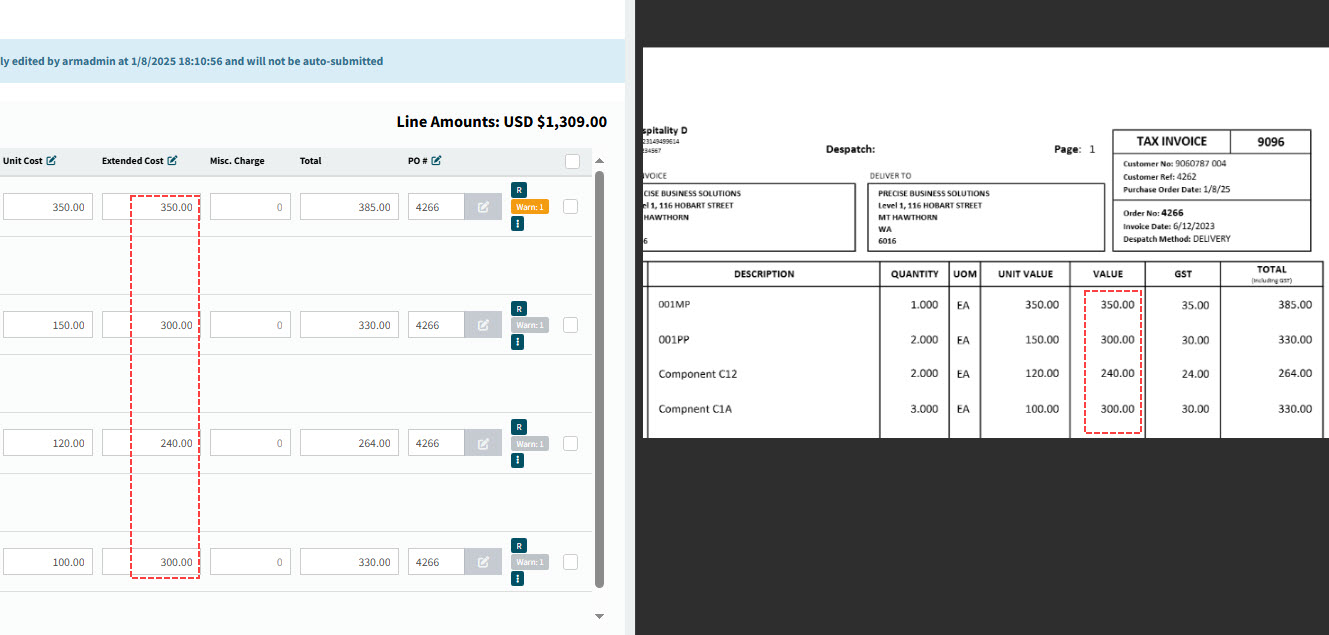Open three-dot options on the first row
Screen dimensions: 1329x635
click(518, 224)
